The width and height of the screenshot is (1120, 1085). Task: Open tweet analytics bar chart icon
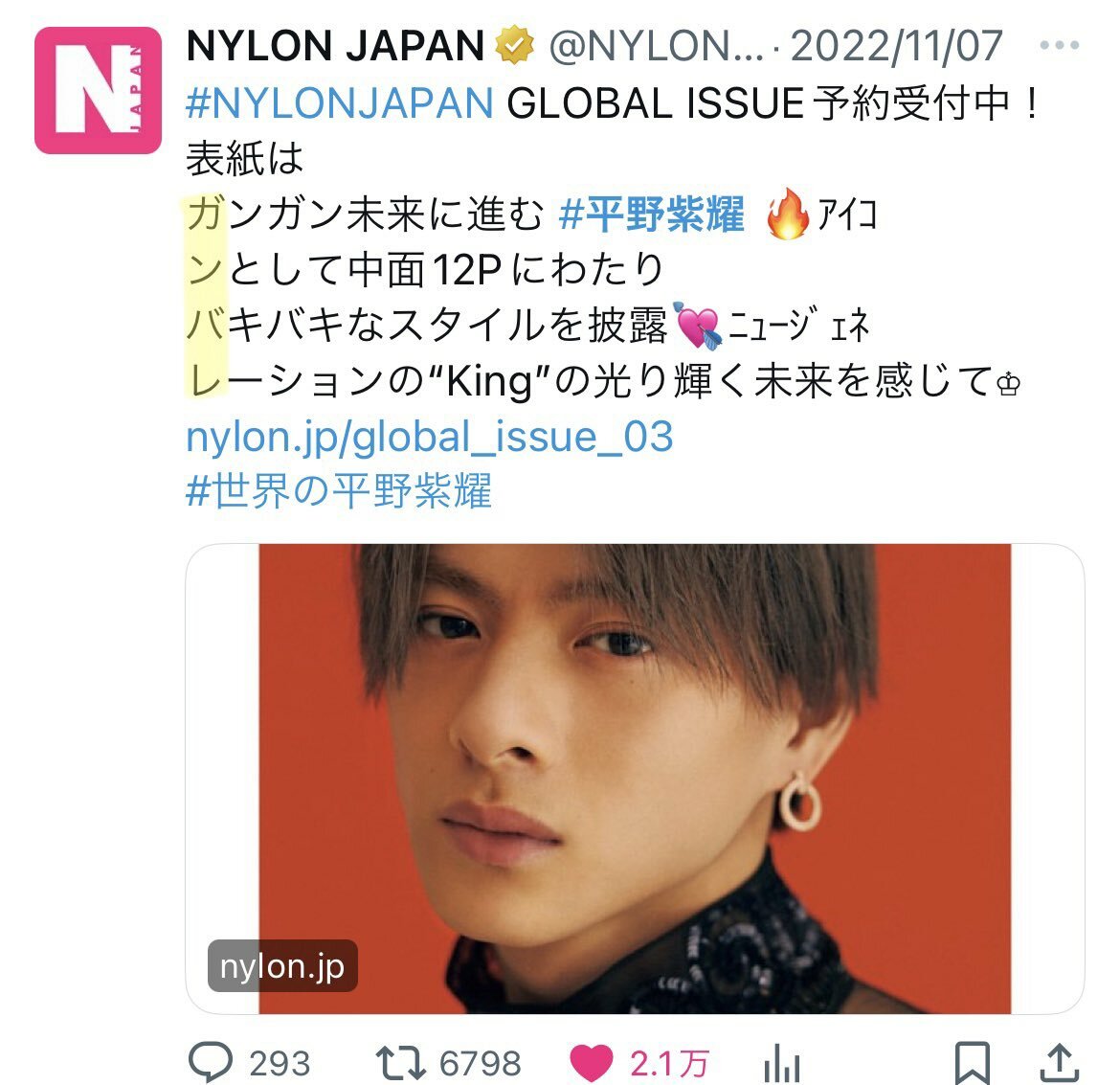click(x=782, y=1064)
